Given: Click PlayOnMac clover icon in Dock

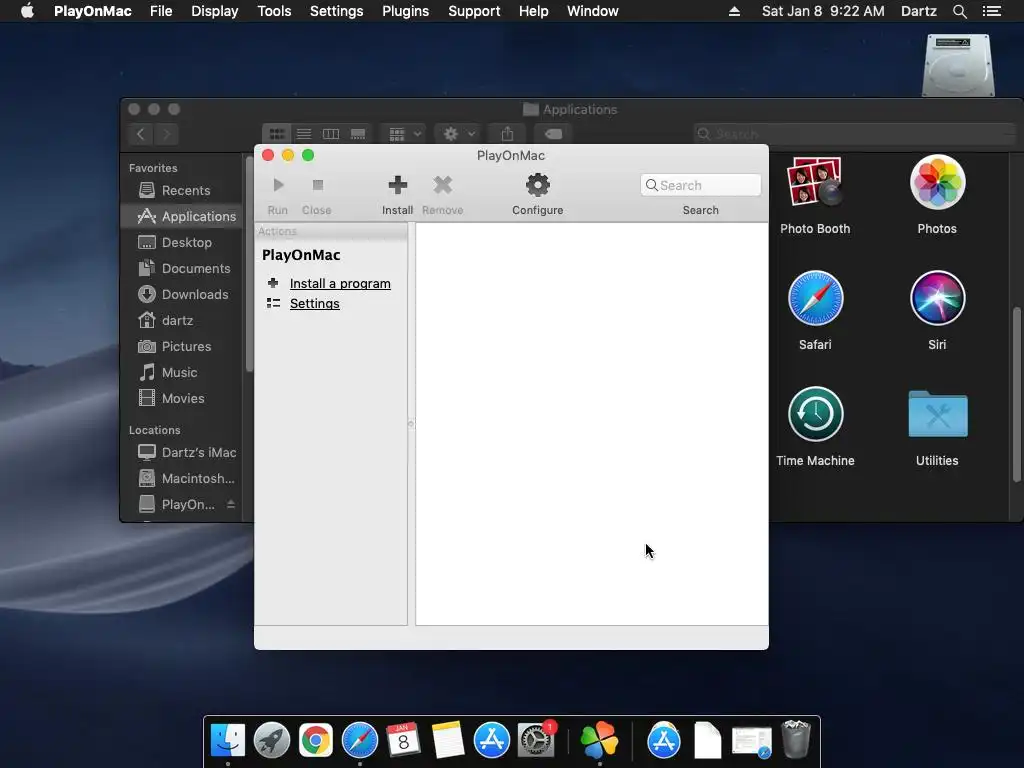Looking at the screenshot, I should (x=599, y=740).
